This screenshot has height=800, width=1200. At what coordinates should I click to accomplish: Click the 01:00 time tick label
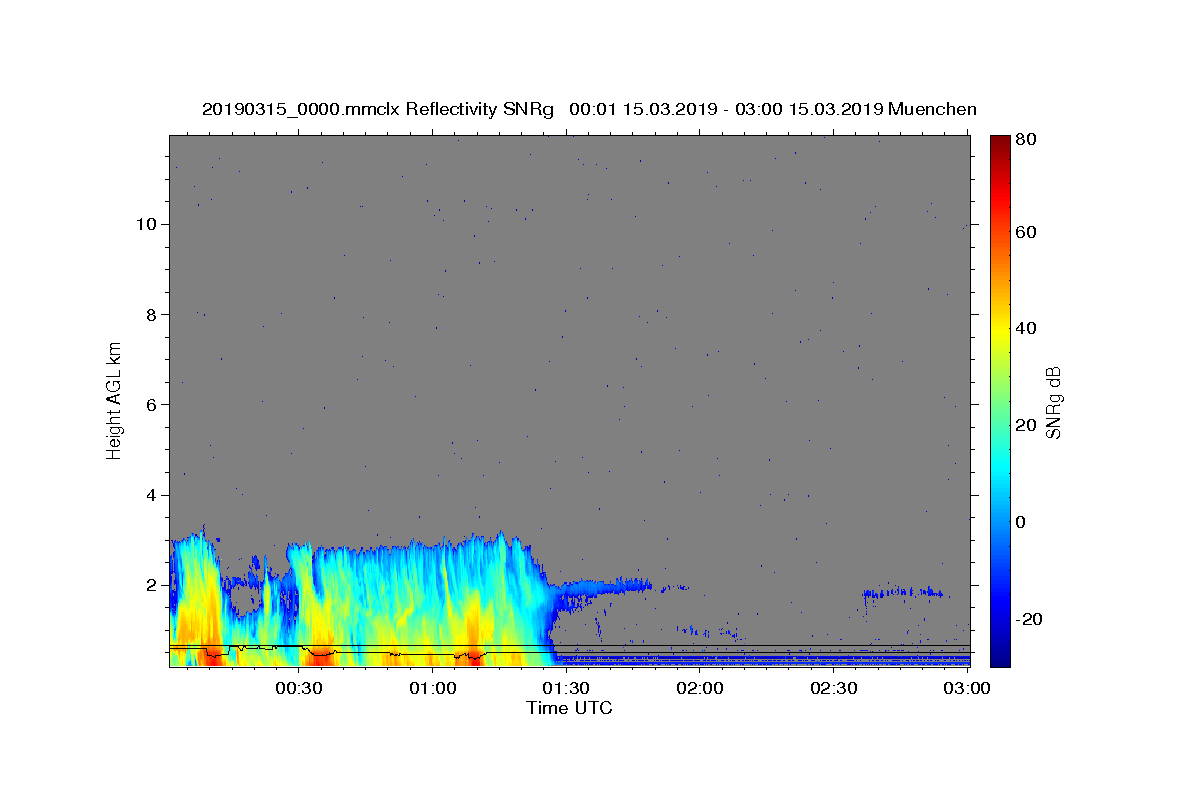click(432, 688)
